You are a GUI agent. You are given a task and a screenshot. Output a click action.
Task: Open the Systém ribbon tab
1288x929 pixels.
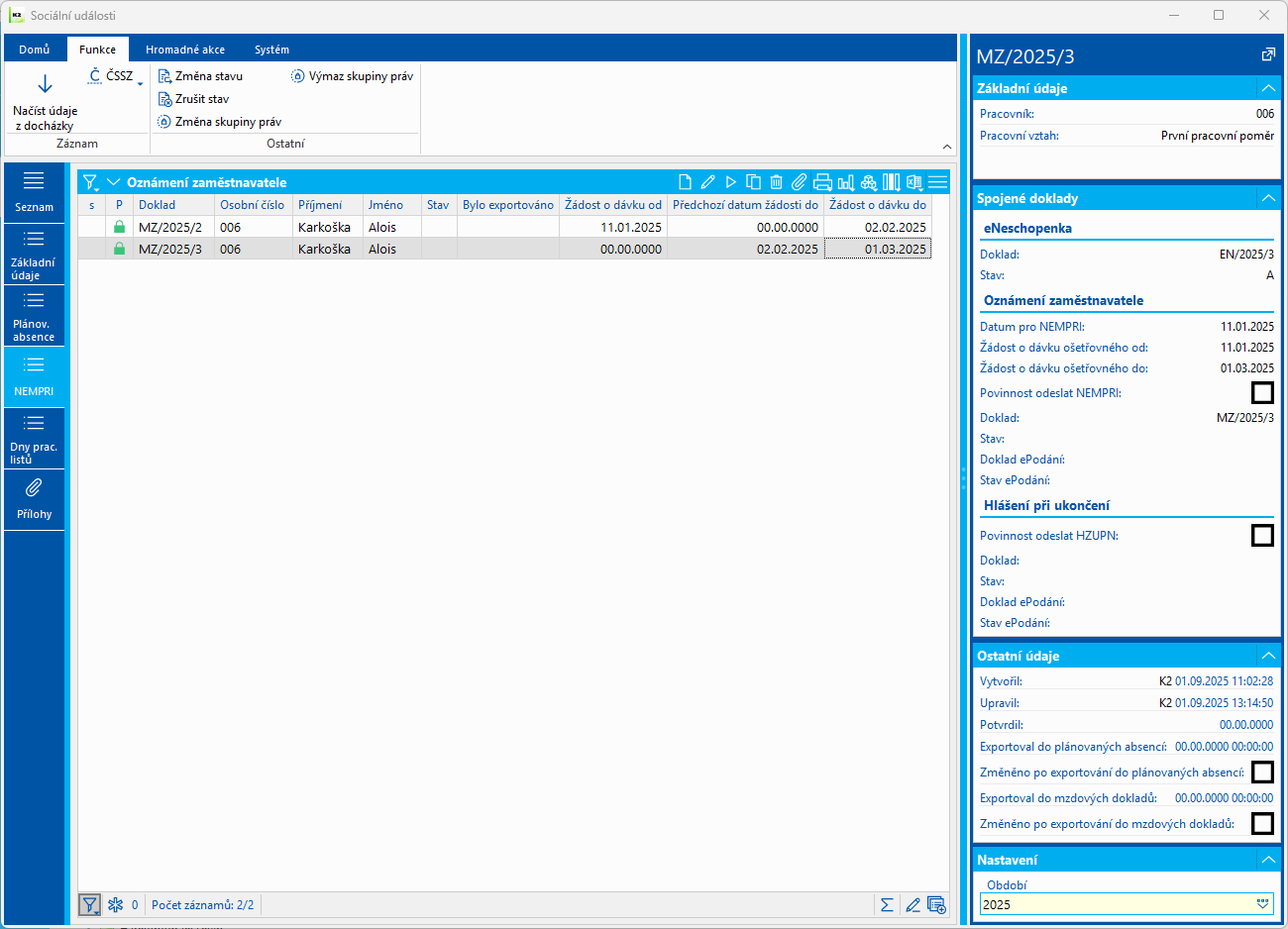[271, 50]
